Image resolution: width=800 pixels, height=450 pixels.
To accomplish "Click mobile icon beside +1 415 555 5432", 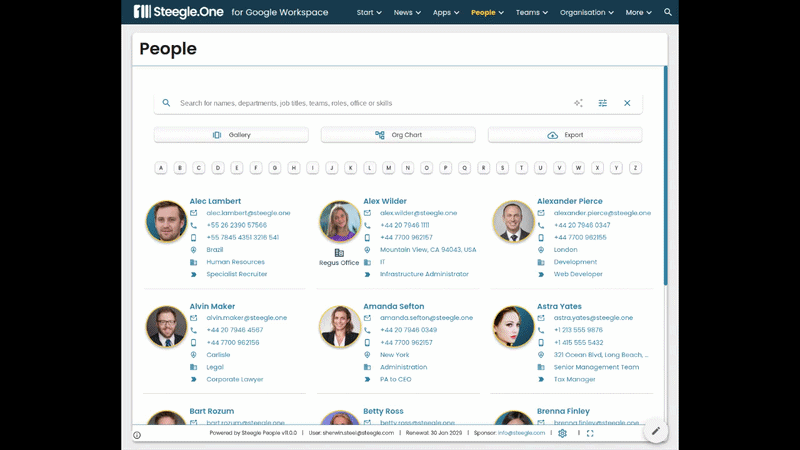I will click(541, 342).
